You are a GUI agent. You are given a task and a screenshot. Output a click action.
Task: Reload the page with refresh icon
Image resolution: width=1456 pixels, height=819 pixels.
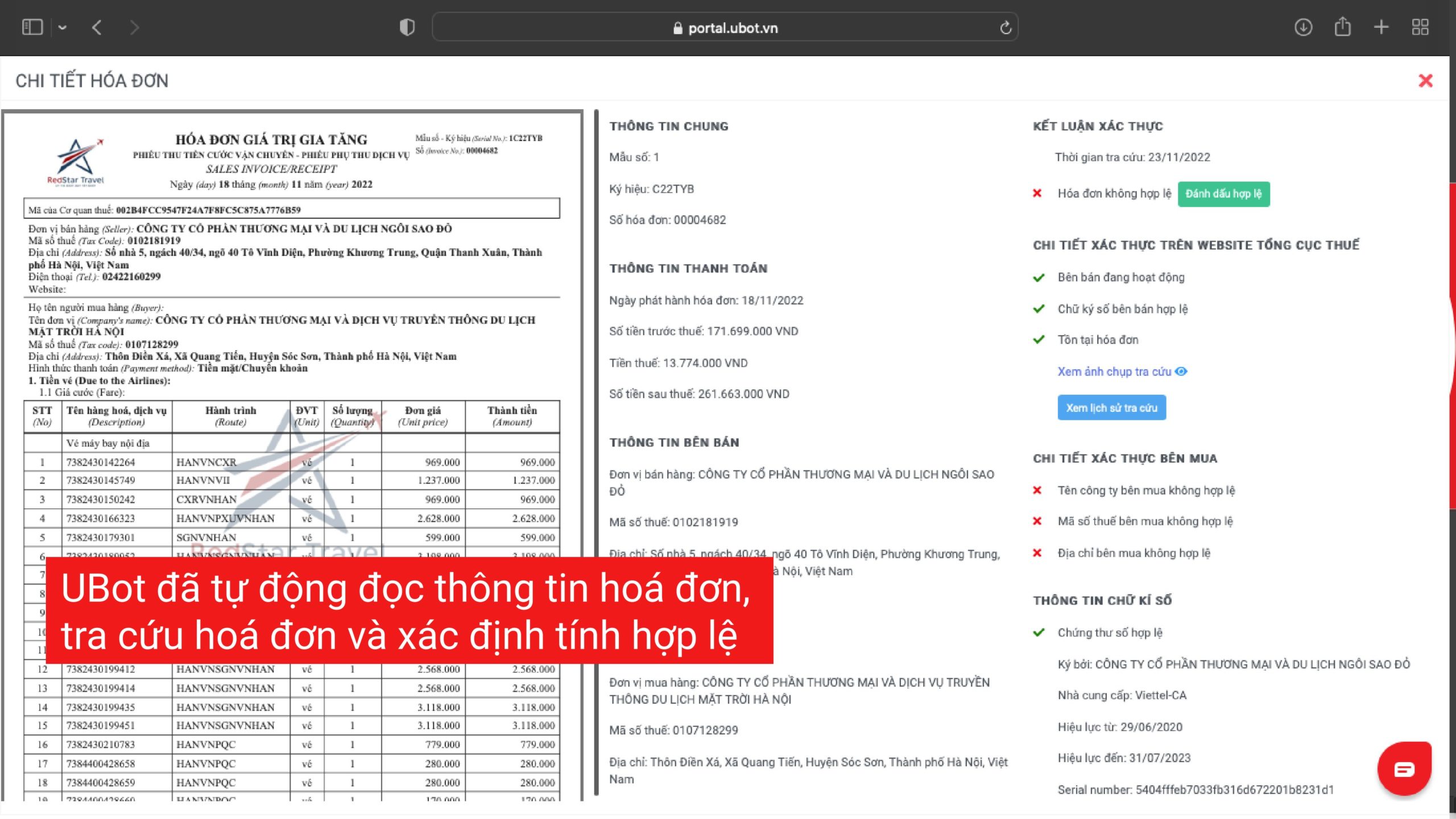[1006, 28]
